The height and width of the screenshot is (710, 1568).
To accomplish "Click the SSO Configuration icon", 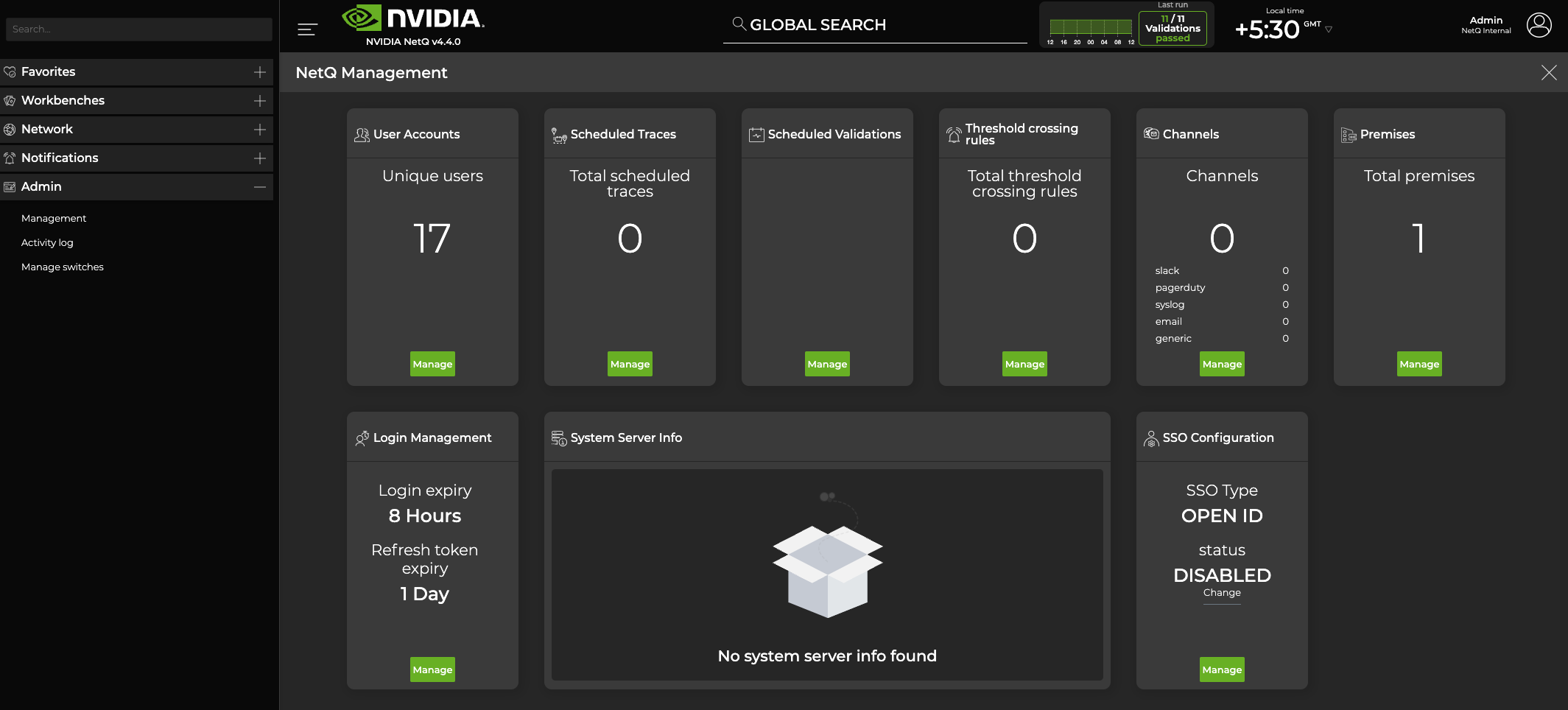I will [x=1151, y=437].
